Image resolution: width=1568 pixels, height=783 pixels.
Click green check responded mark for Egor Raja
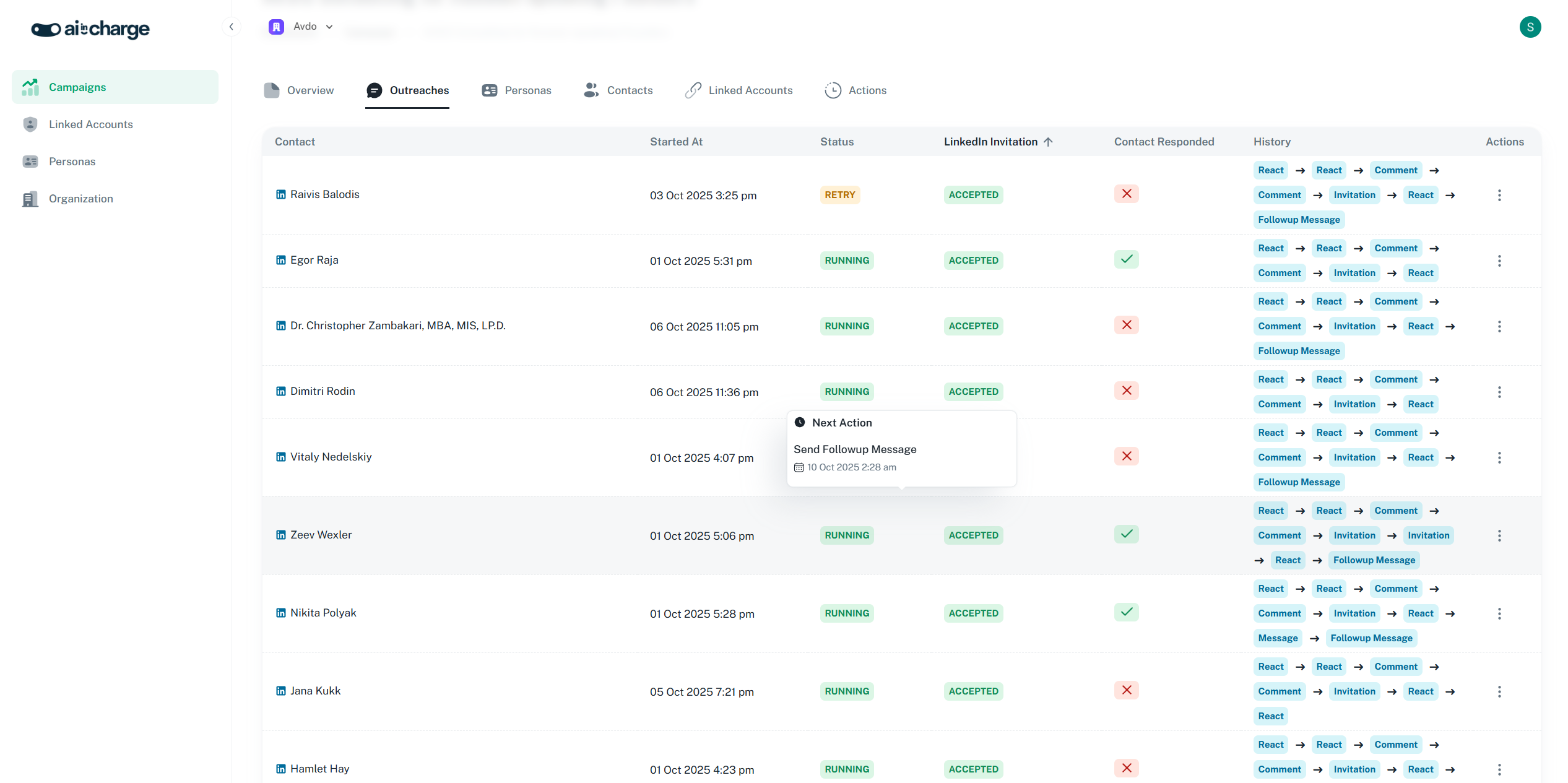click(1126, 259)
